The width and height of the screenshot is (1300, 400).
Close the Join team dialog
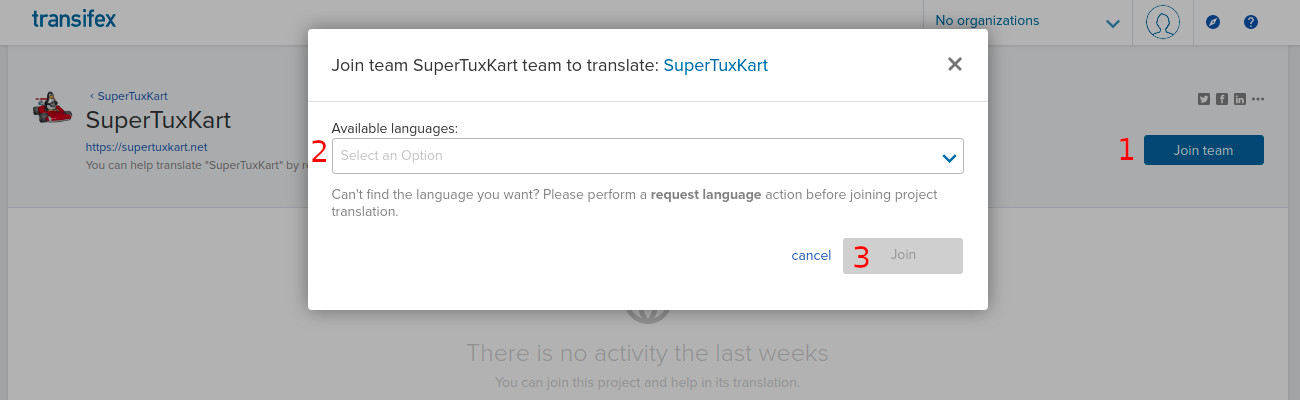[x=955, y=64]
